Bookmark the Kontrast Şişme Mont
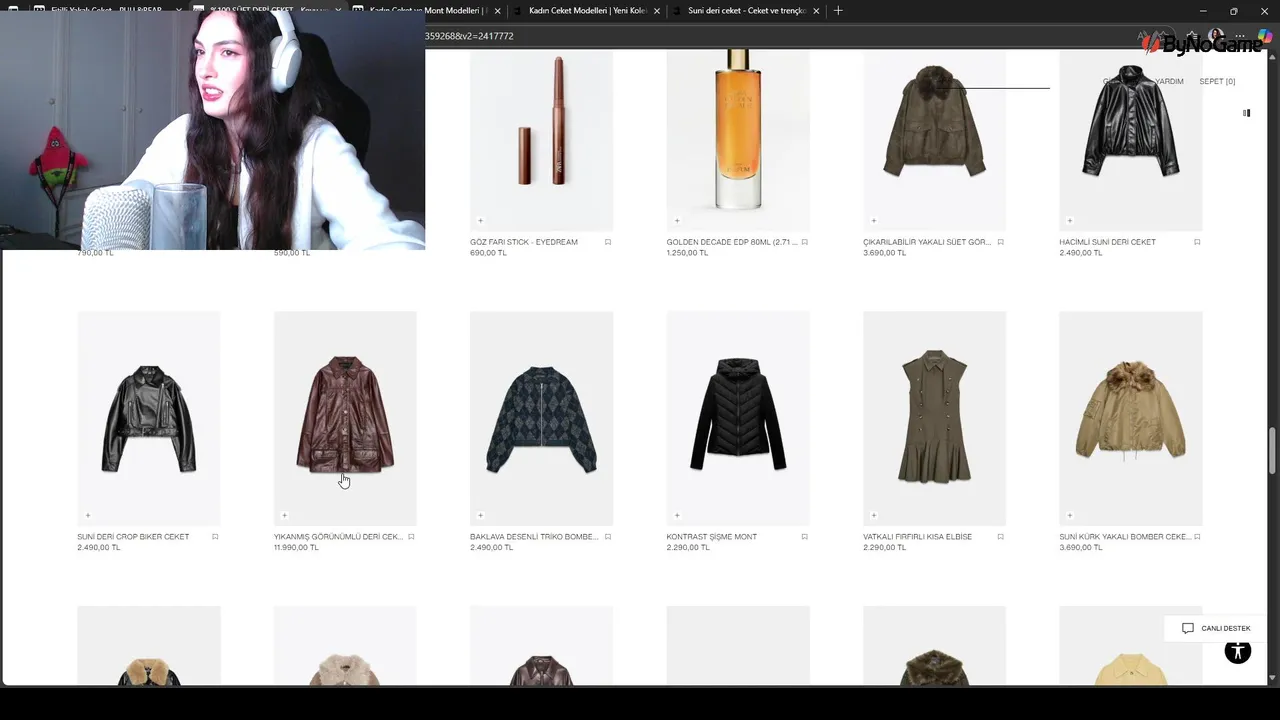The image size is (1280, 720). 804,537
